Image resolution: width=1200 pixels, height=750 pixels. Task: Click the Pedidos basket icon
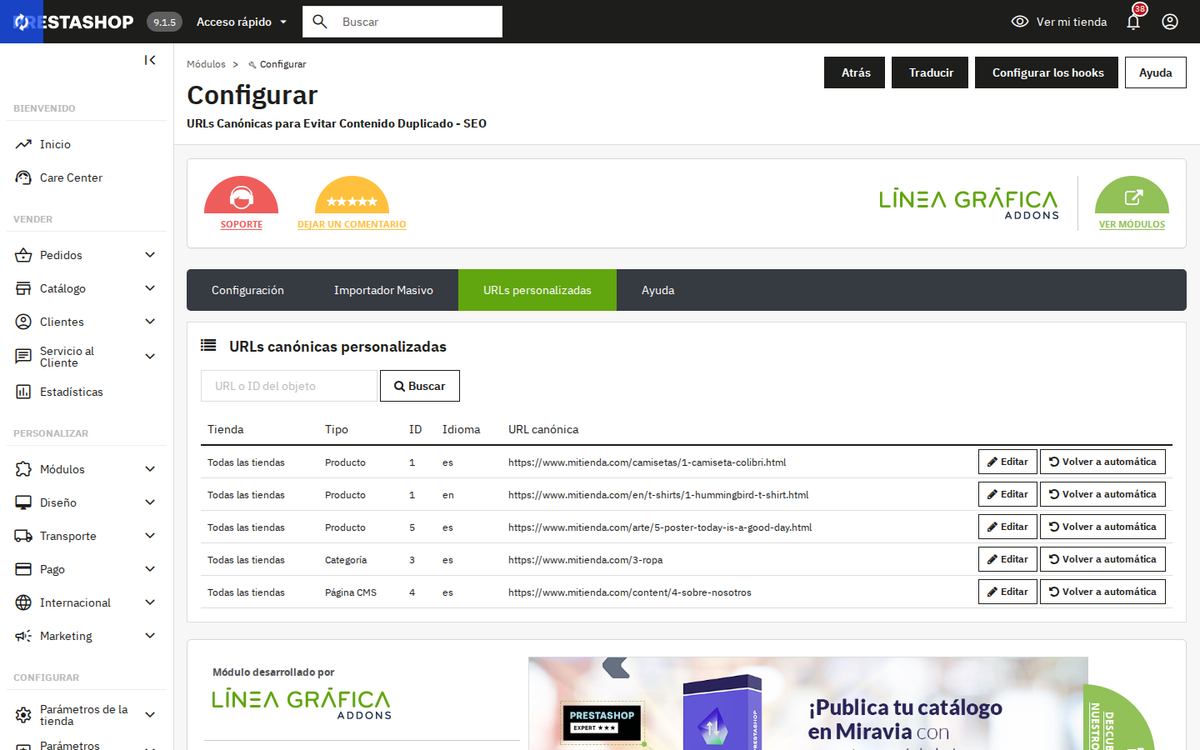(23, 255)
